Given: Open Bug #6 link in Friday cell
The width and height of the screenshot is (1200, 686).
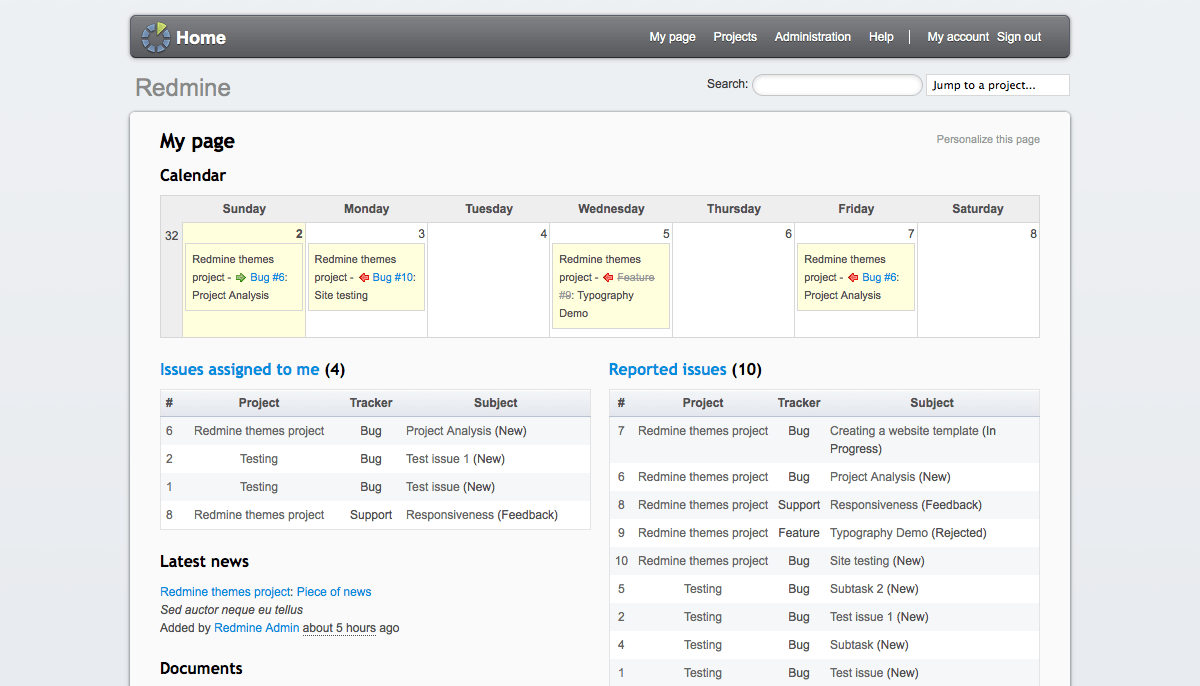Looking at the screenshot, I should click(880, 277).
